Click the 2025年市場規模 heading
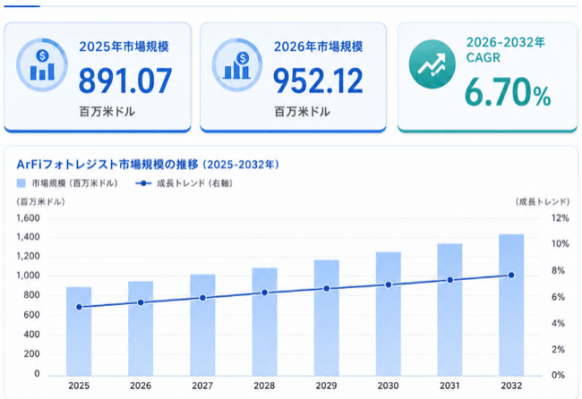Screen dimensions: 582x399 click(124, 47)
